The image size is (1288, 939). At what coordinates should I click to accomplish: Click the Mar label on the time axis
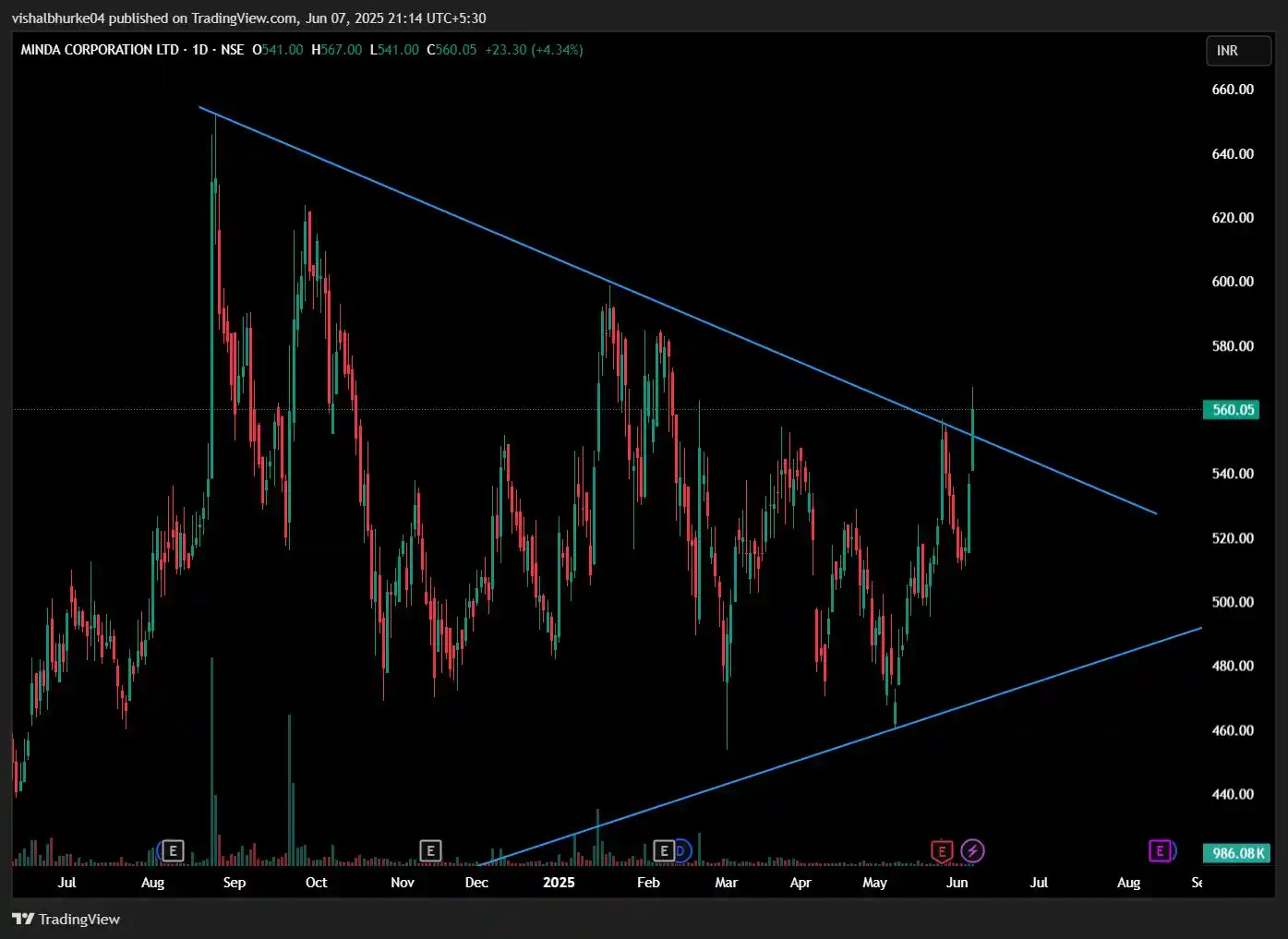point(727,883)
